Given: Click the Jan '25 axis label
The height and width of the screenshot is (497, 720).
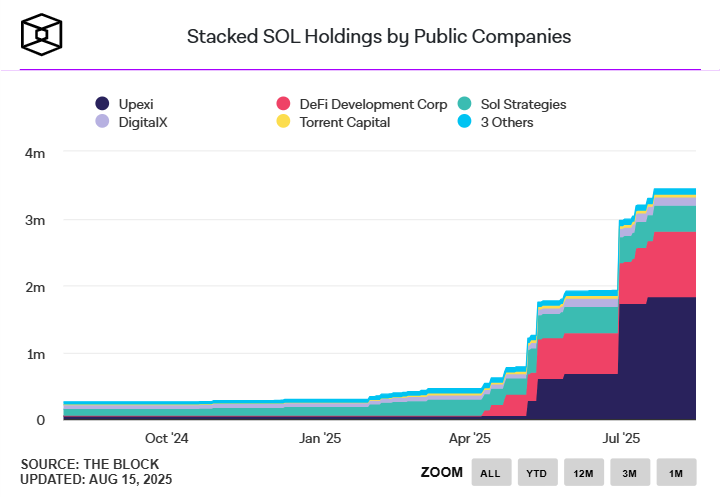Looking at the screenshot, I should [320, 438].
